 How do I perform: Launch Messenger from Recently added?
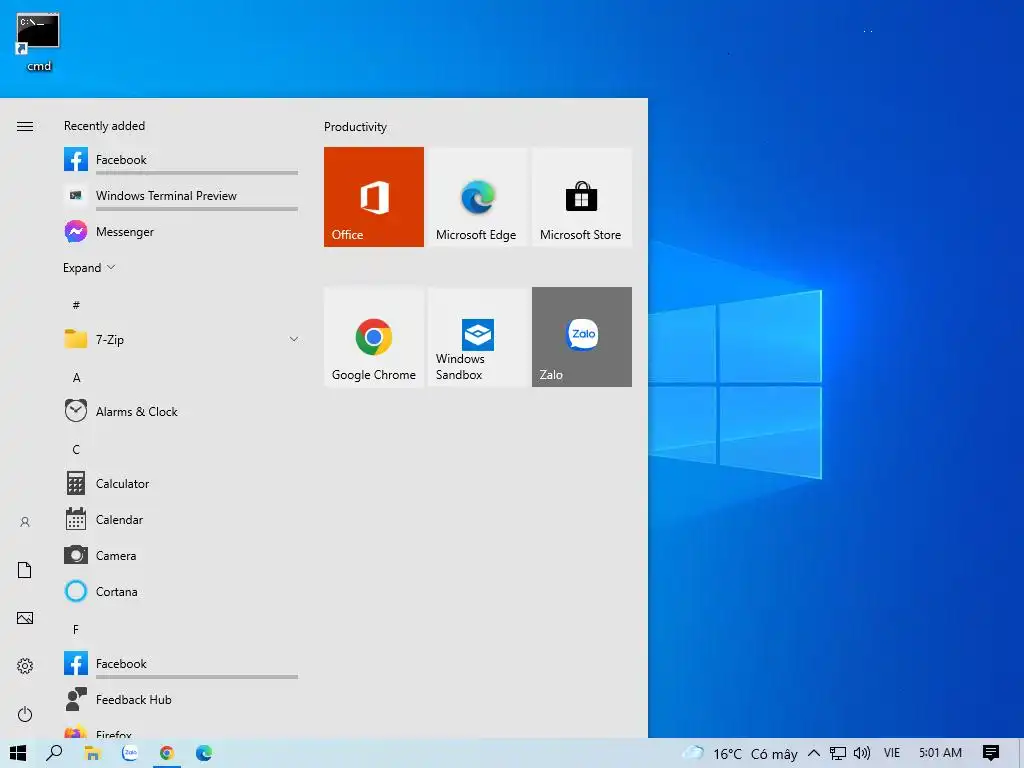pos(181,231)
